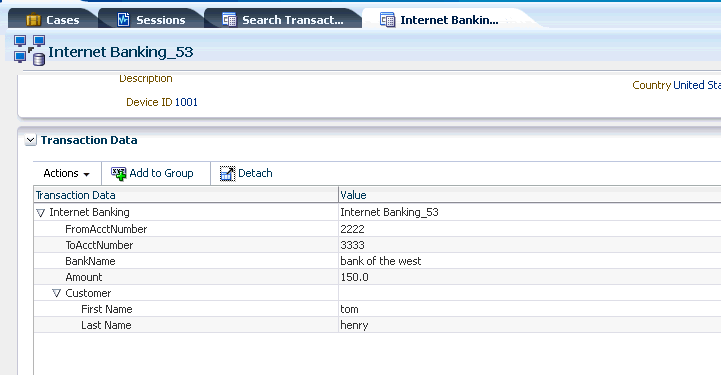The width and height of the screenshot is (721, 375).
Task: Collapse the Internet Banking tree node
Action: point(40,213)
